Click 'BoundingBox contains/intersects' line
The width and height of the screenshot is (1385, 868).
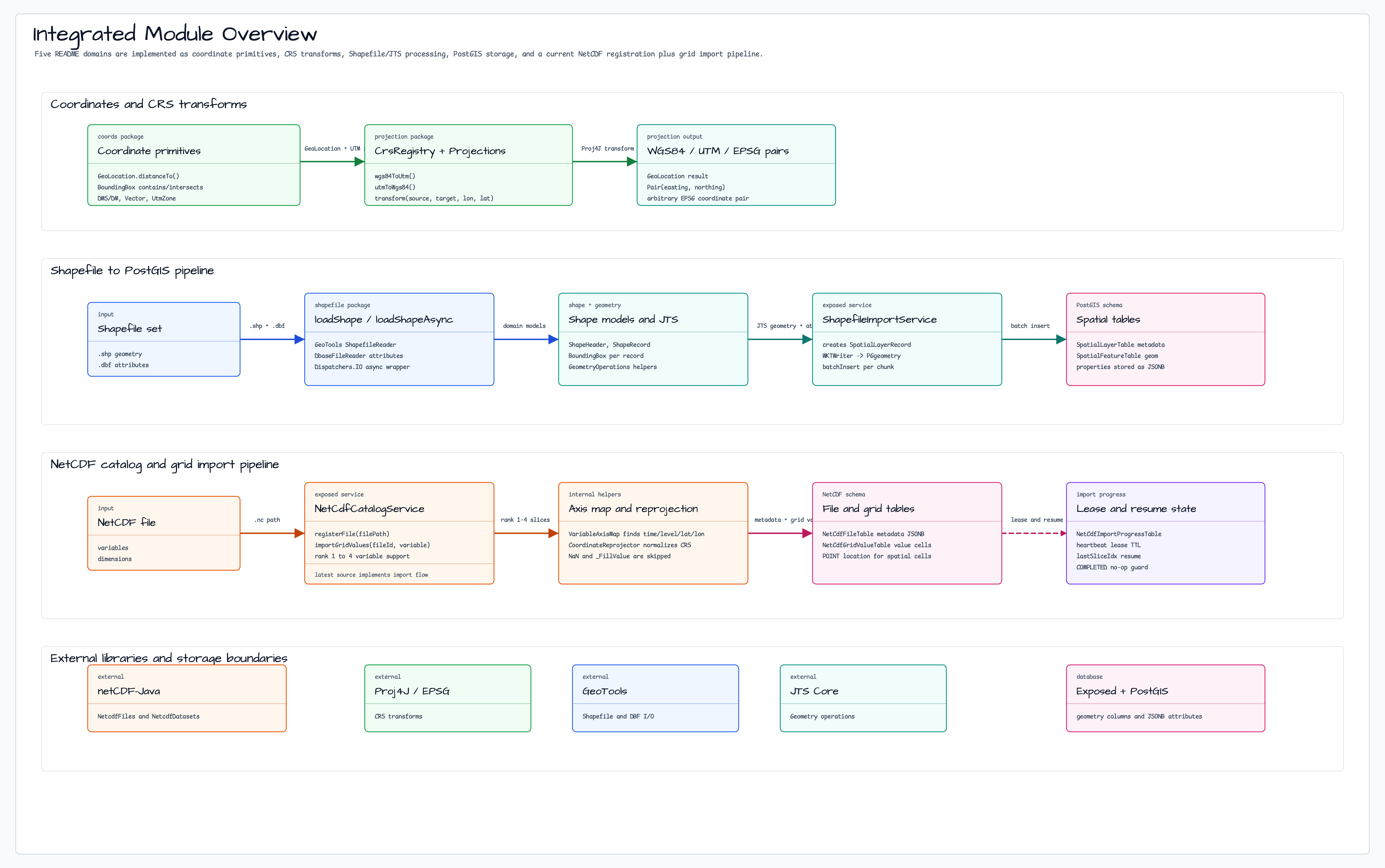tap(150, 188)
